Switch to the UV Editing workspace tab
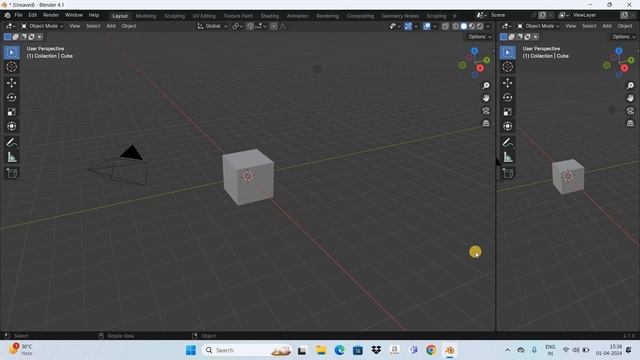The height and width of the screenshot is (360, 640). pyautogui.click(x=204, y=16)
